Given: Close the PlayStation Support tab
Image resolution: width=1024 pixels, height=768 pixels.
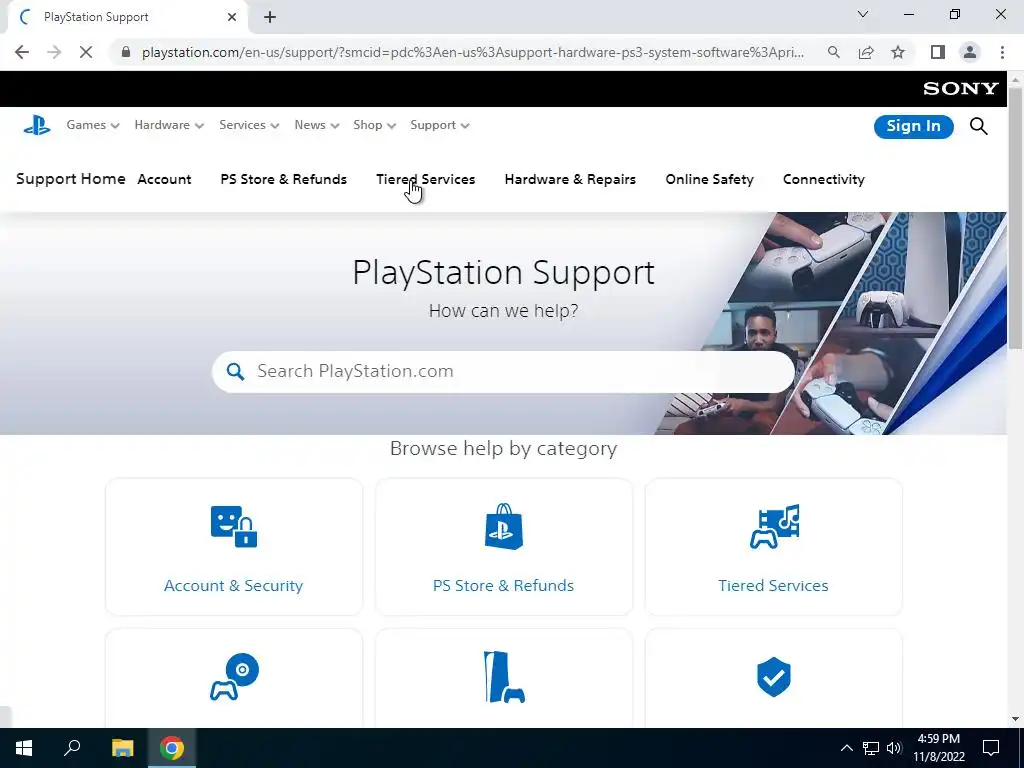Looking at the screenshot, I should coord(232,17).
